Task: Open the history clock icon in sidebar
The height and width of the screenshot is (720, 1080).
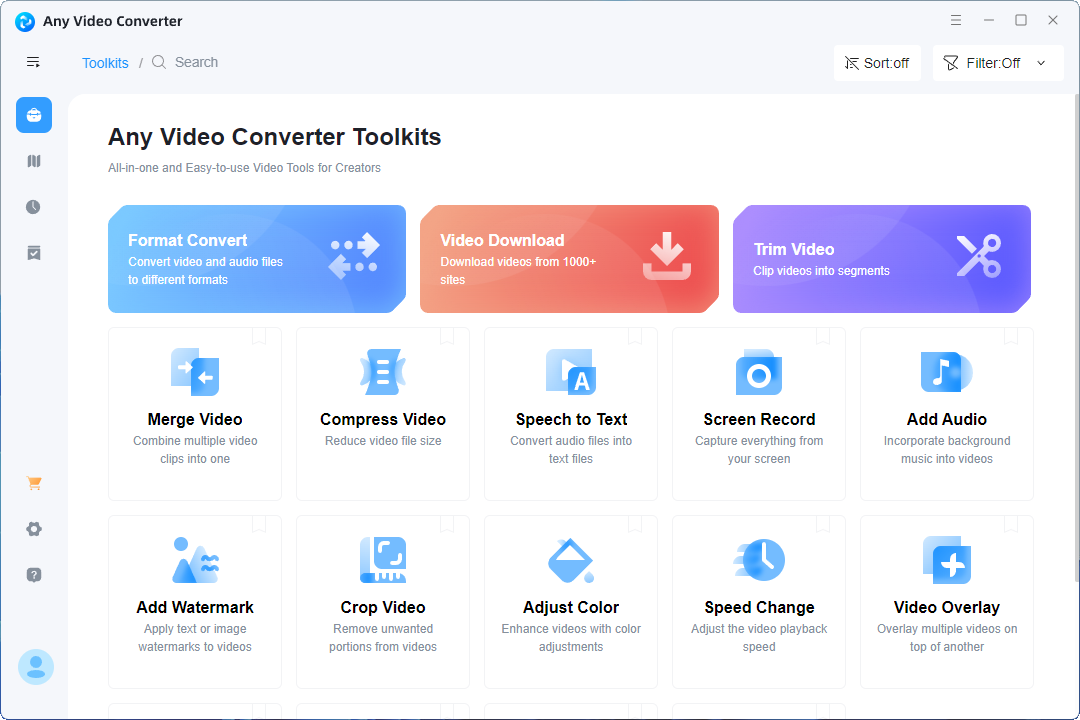Action: pyautogui.click(x=34, y=207)
